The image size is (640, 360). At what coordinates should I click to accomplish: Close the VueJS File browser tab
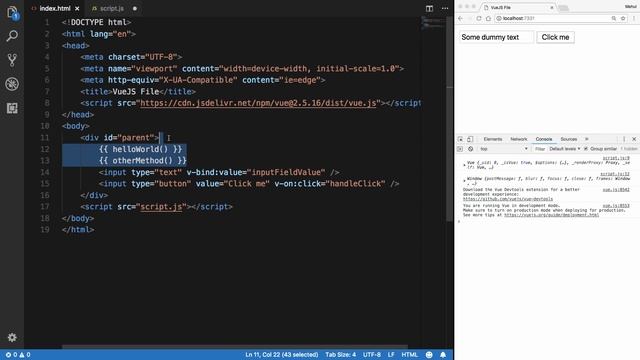[x=552, y=7]
